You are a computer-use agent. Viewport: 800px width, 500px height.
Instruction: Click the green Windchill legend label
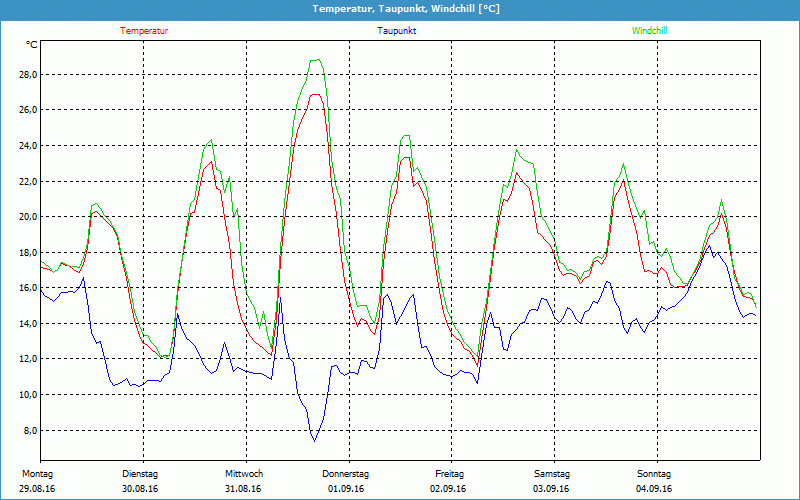[x=649, y=31]
